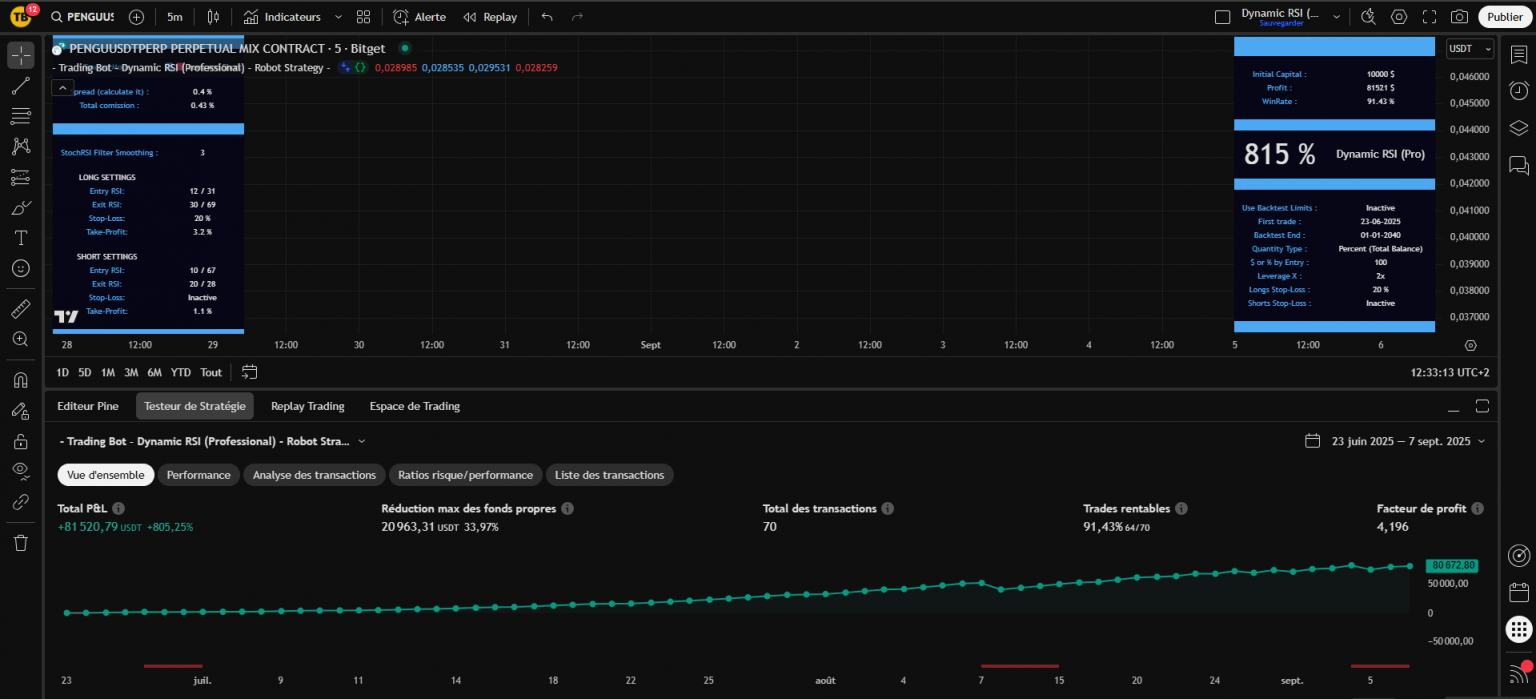Select the ruler measure tool
Viewport: 1536px width, 699px height.
21,309
